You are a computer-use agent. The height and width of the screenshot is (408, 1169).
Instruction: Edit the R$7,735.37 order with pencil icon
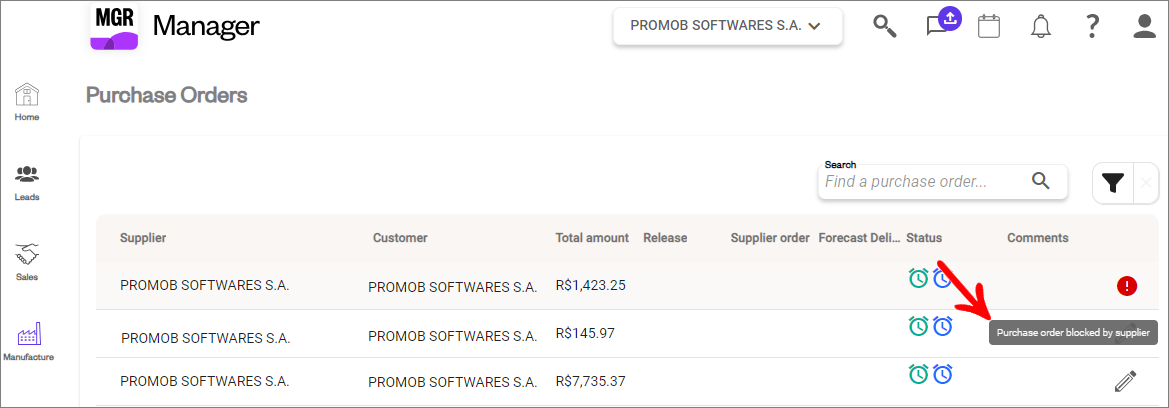(x=1125, y=381)
